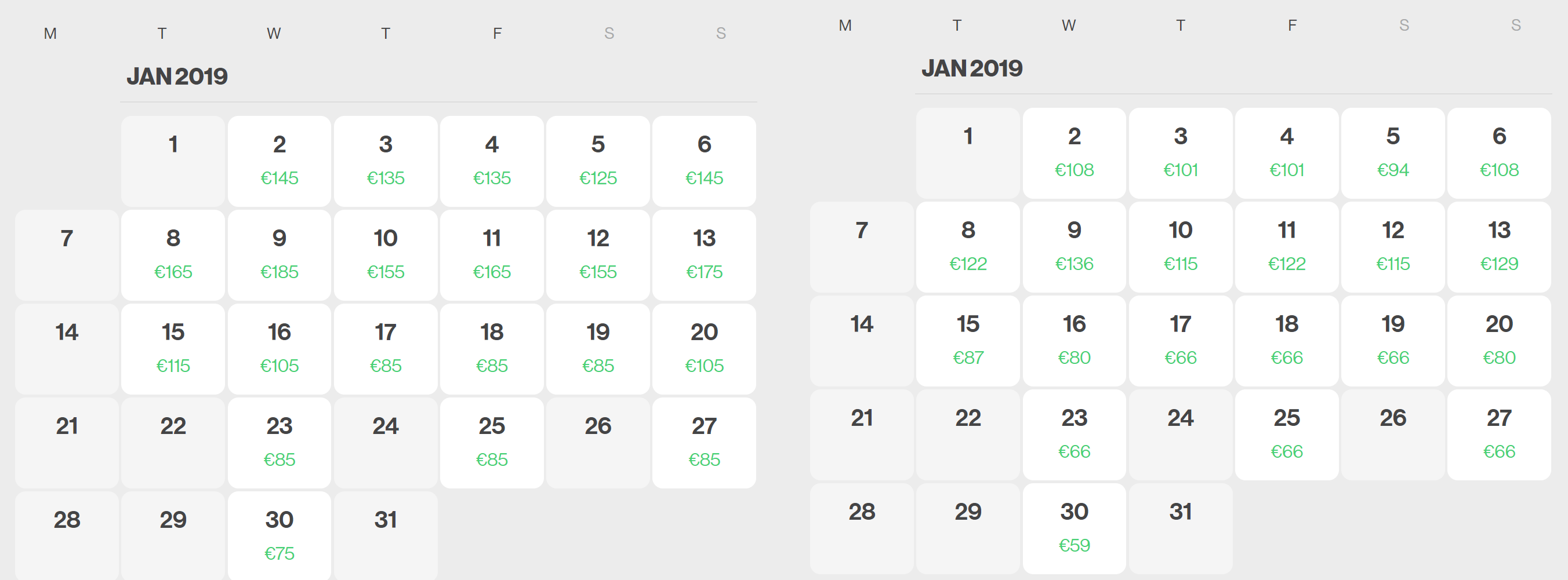
Task: Choose January 16 for €105
Action: pos(280,348)
